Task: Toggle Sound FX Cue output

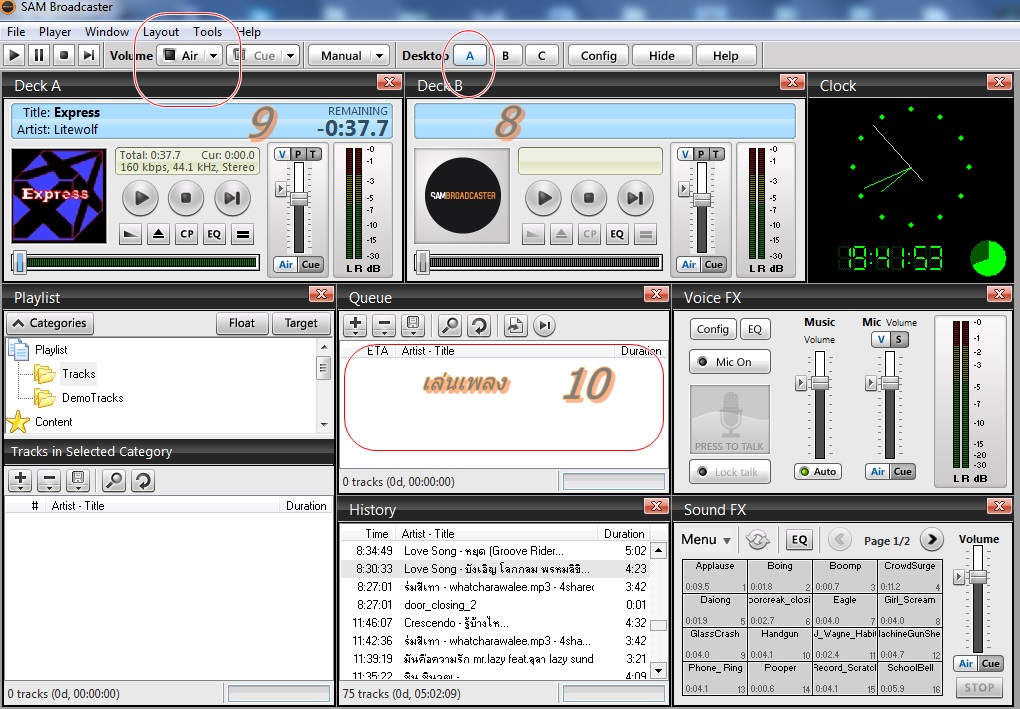Action: coord(991,663)
